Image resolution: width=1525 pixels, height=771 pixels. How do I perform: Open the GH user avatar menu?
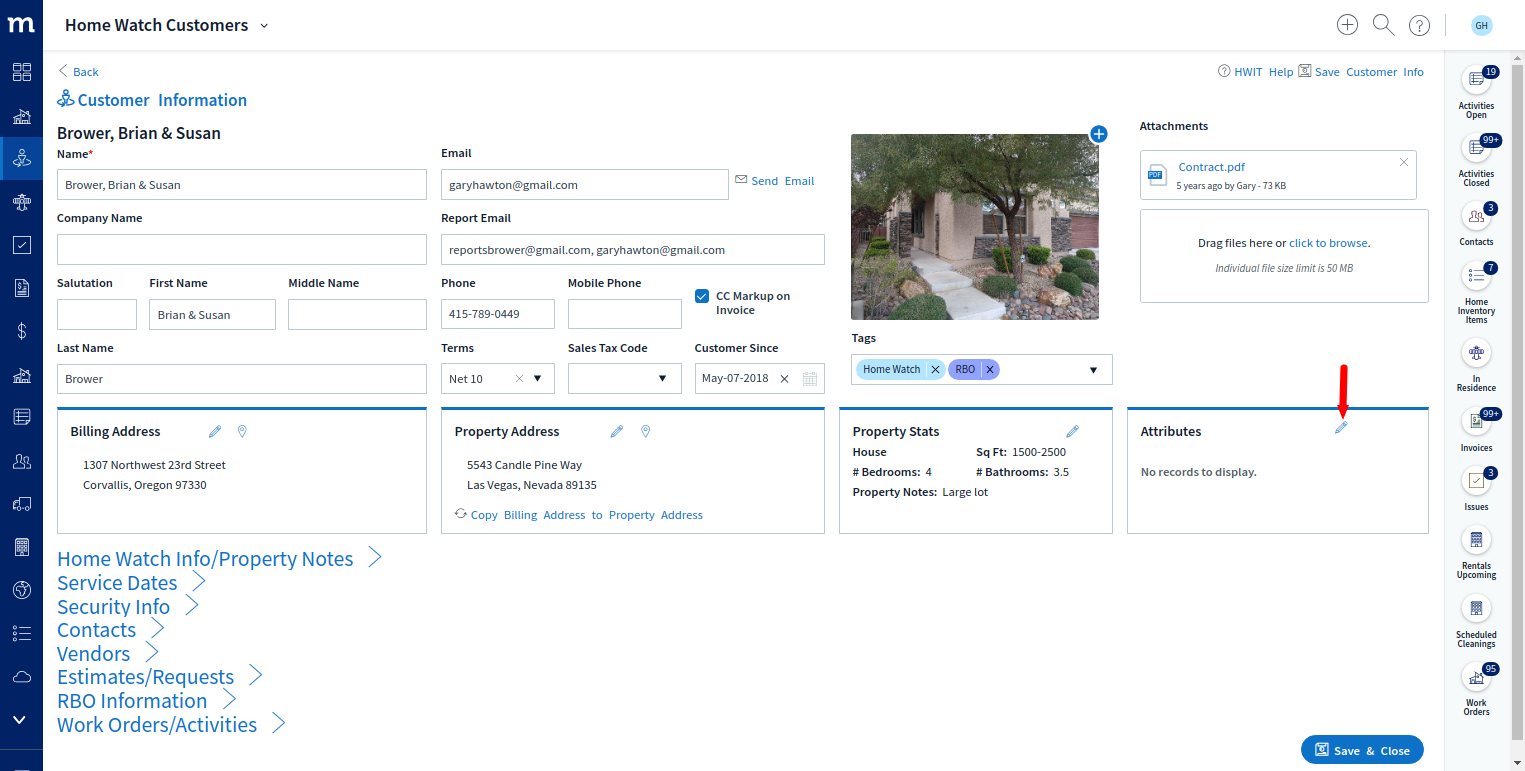pyautogui.click(x=1481, y=26)
